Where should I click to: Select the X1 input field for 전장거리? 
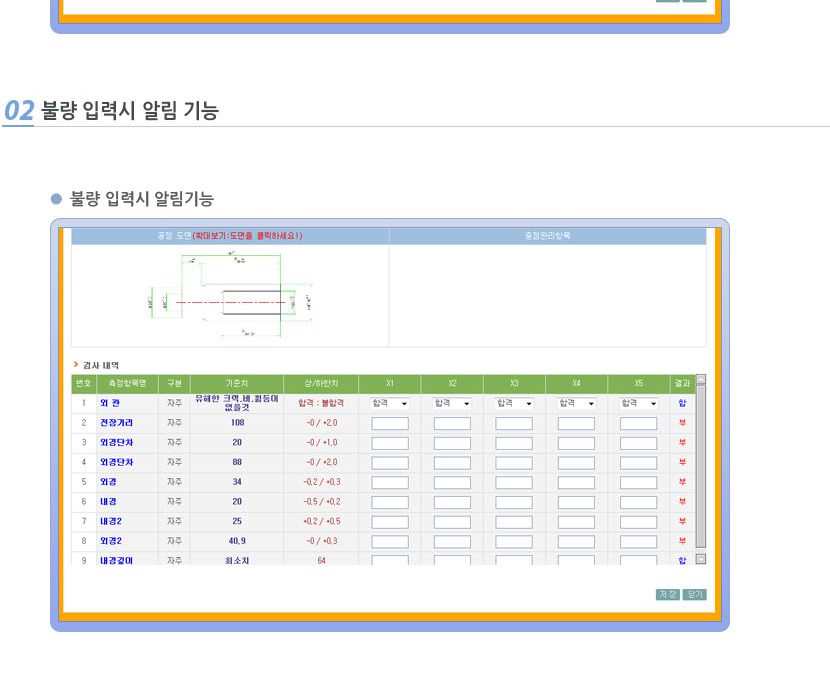click(390, 423)
